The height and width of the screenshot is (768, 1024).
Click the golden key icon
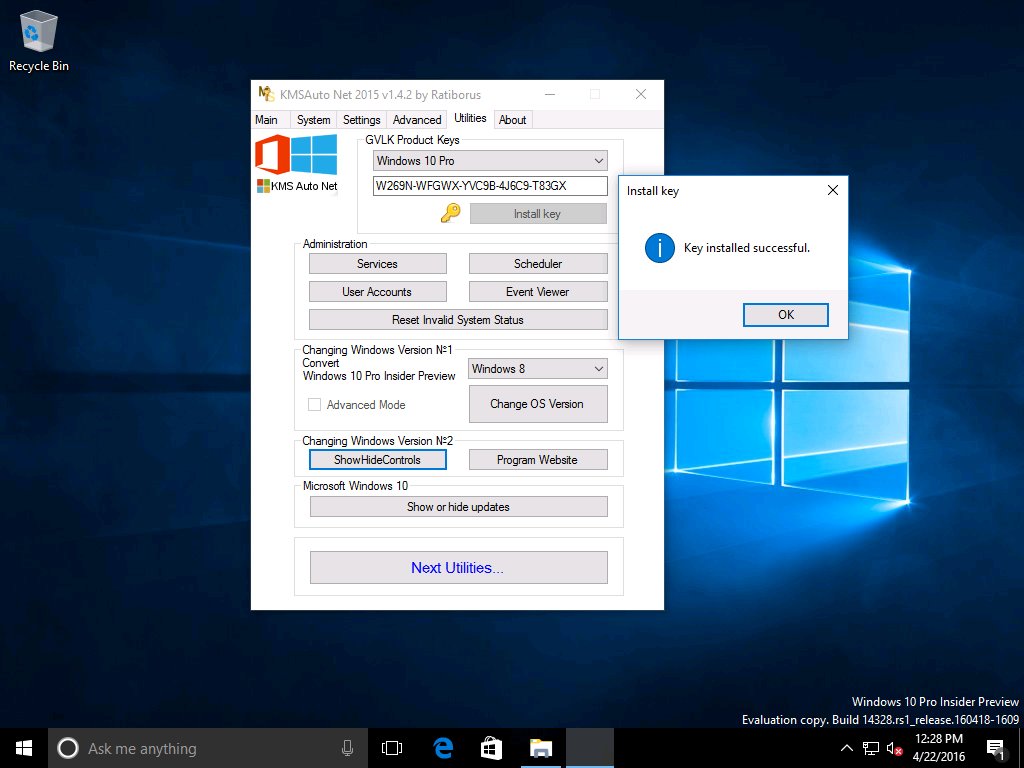tap(451, 213)
